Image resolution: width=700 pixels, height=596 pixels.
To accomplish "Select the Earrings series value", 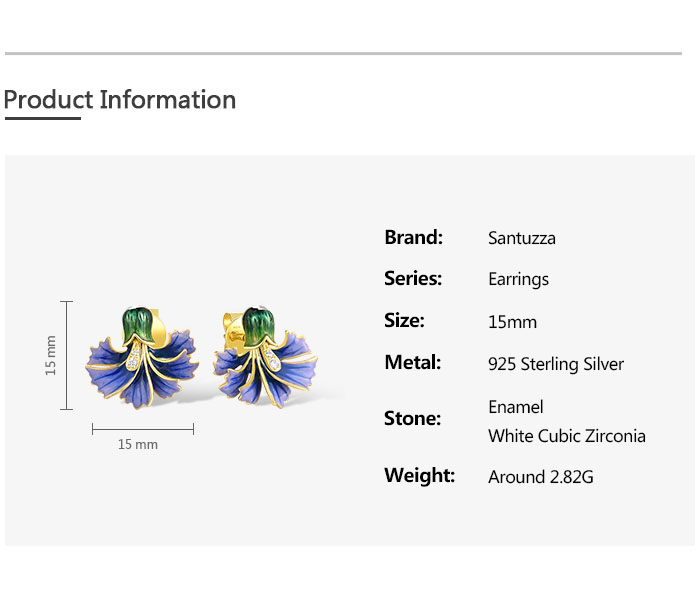I will click(x=518, y=279).
